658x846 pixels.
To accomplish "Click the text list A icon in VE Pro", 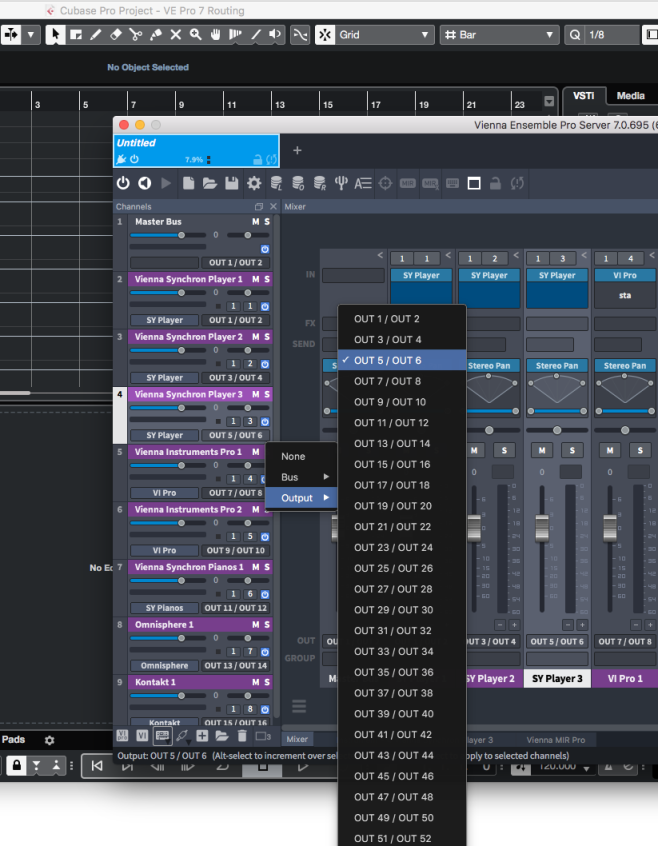I will pos(363,183).
